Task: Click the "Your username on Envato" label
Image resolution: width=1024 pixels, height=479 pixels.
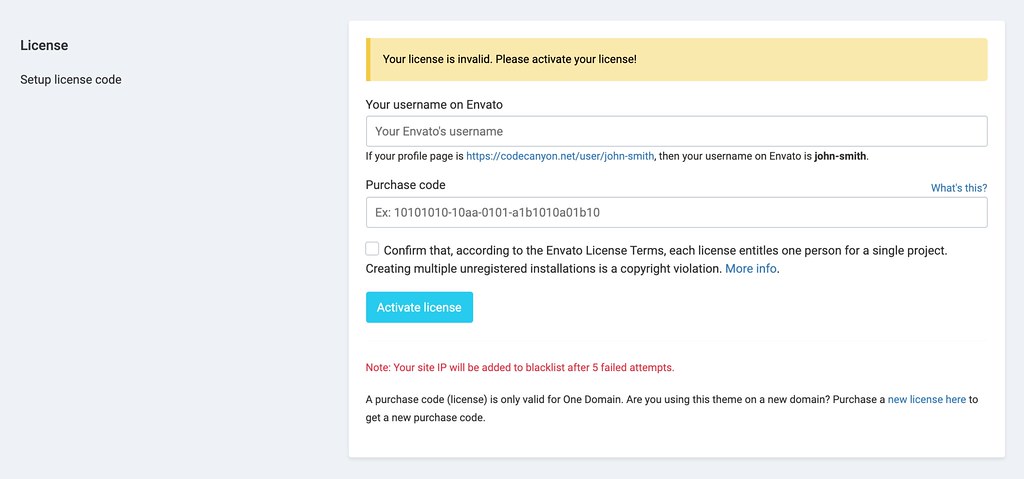Action: click(x=435, y=104)
